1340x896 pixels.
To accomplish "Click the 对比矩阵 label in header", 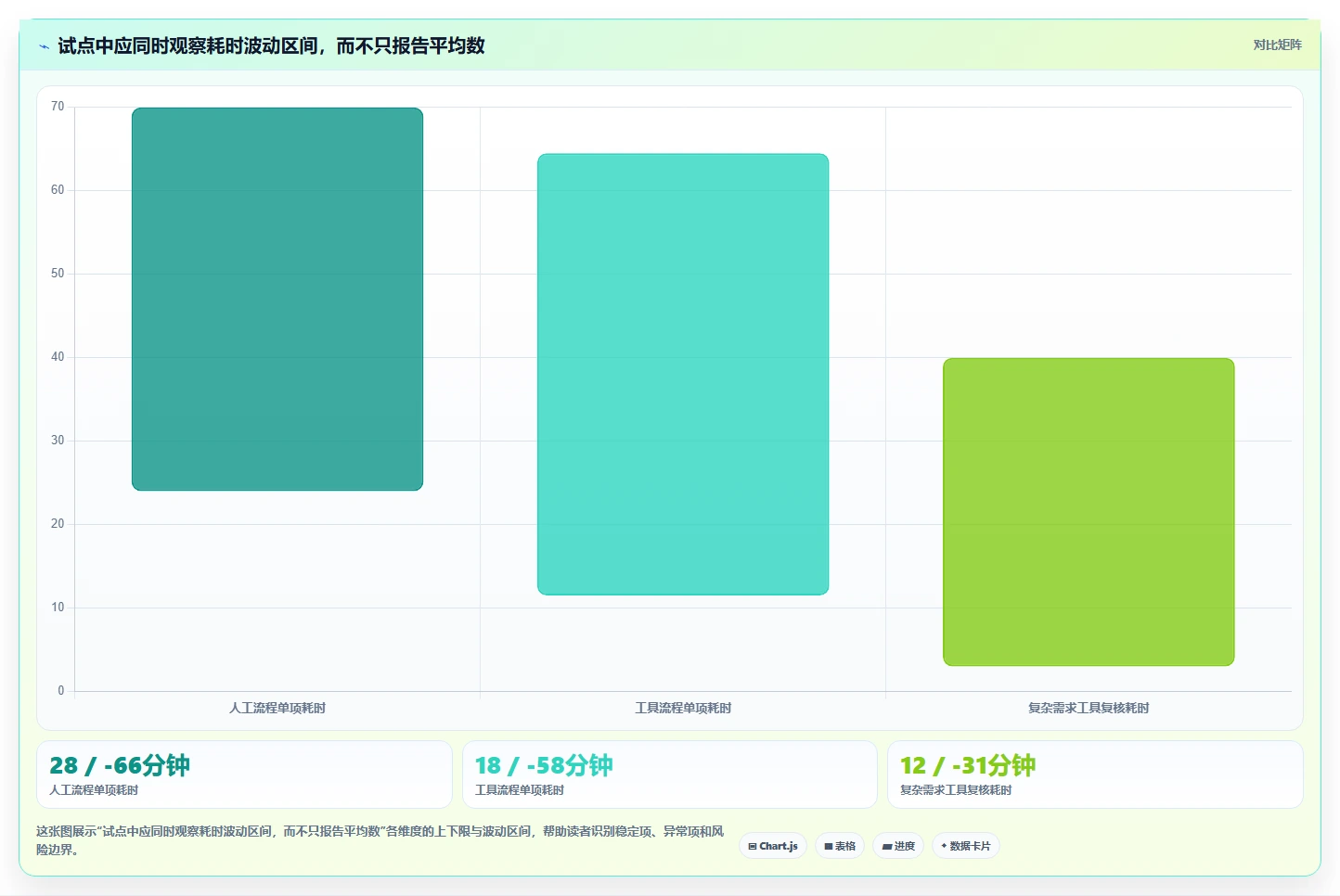I will click(1277, 45).
